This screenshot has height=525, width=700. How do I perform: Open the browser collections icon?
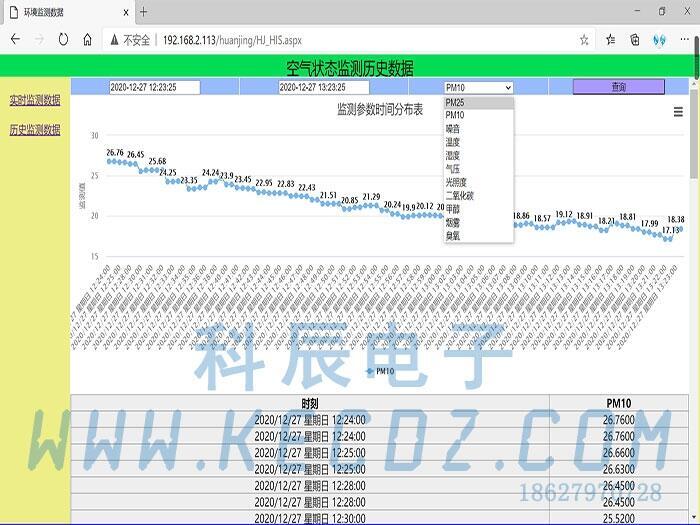(634, 40)
